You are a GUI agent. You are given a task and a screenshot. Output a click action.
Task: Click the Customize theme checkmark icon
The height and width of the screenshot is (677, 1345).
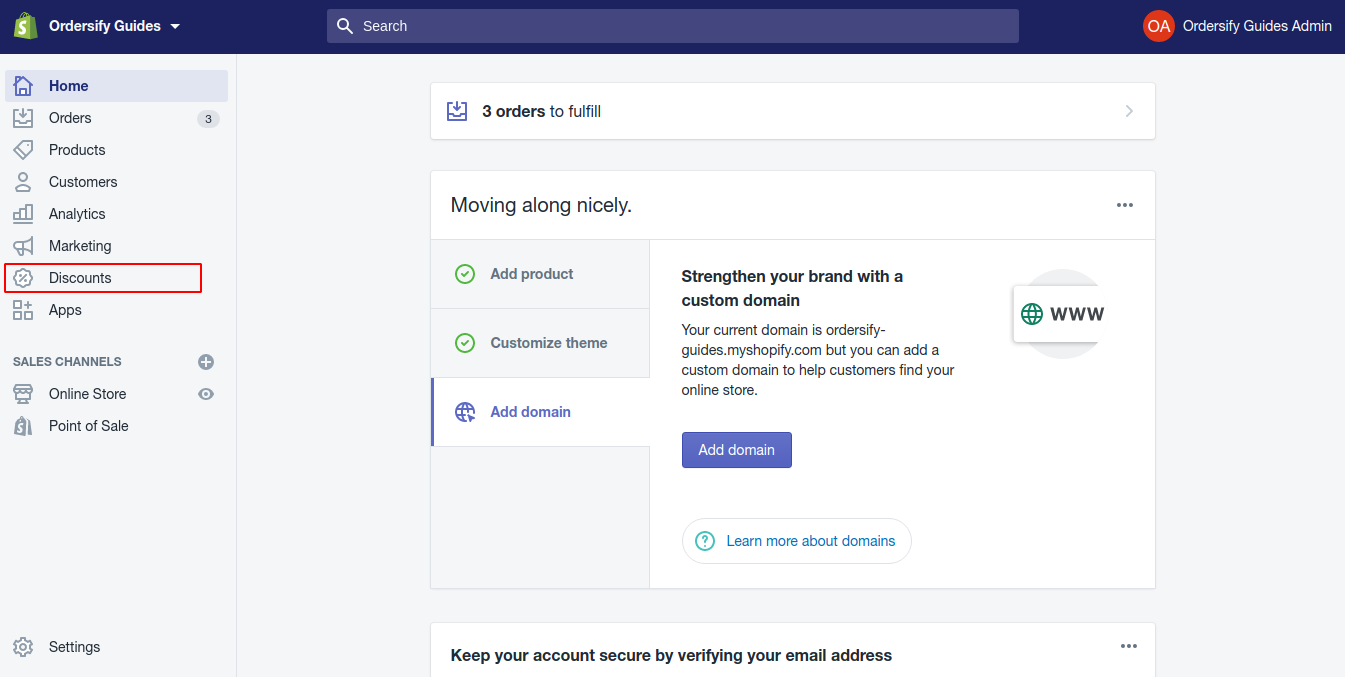point(465,343)
